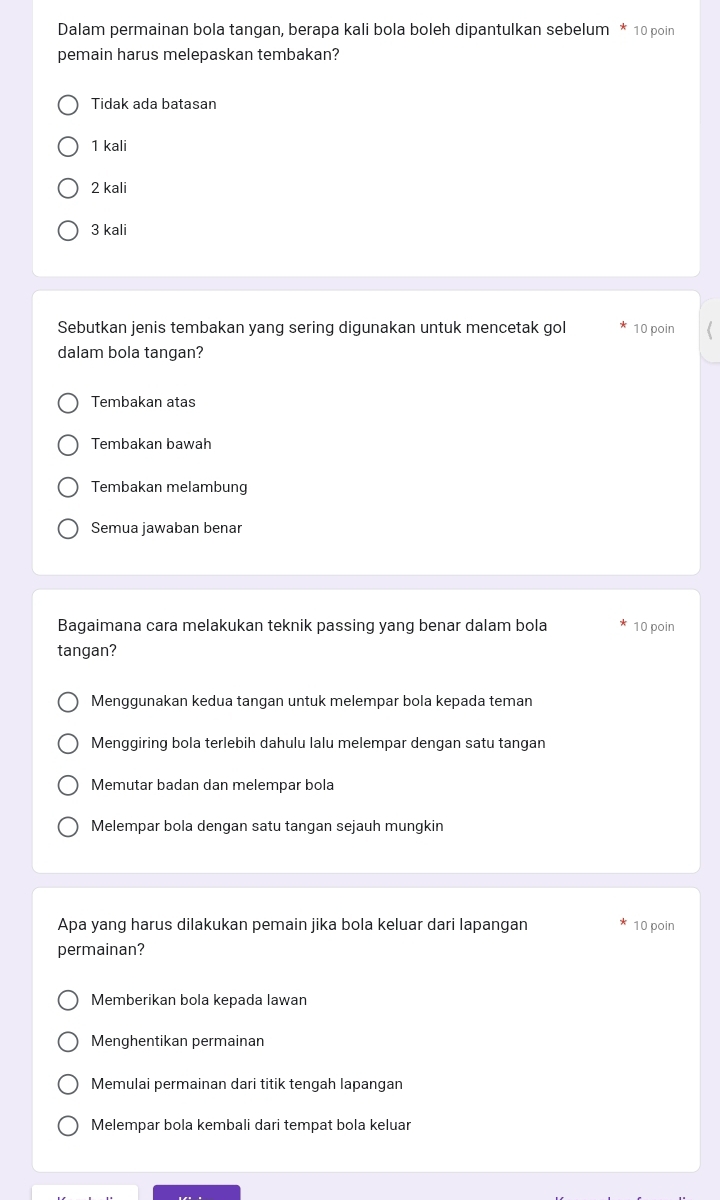
Task: Pick "Memutar badan dan melempar bola"
Action: coord(68,786)
